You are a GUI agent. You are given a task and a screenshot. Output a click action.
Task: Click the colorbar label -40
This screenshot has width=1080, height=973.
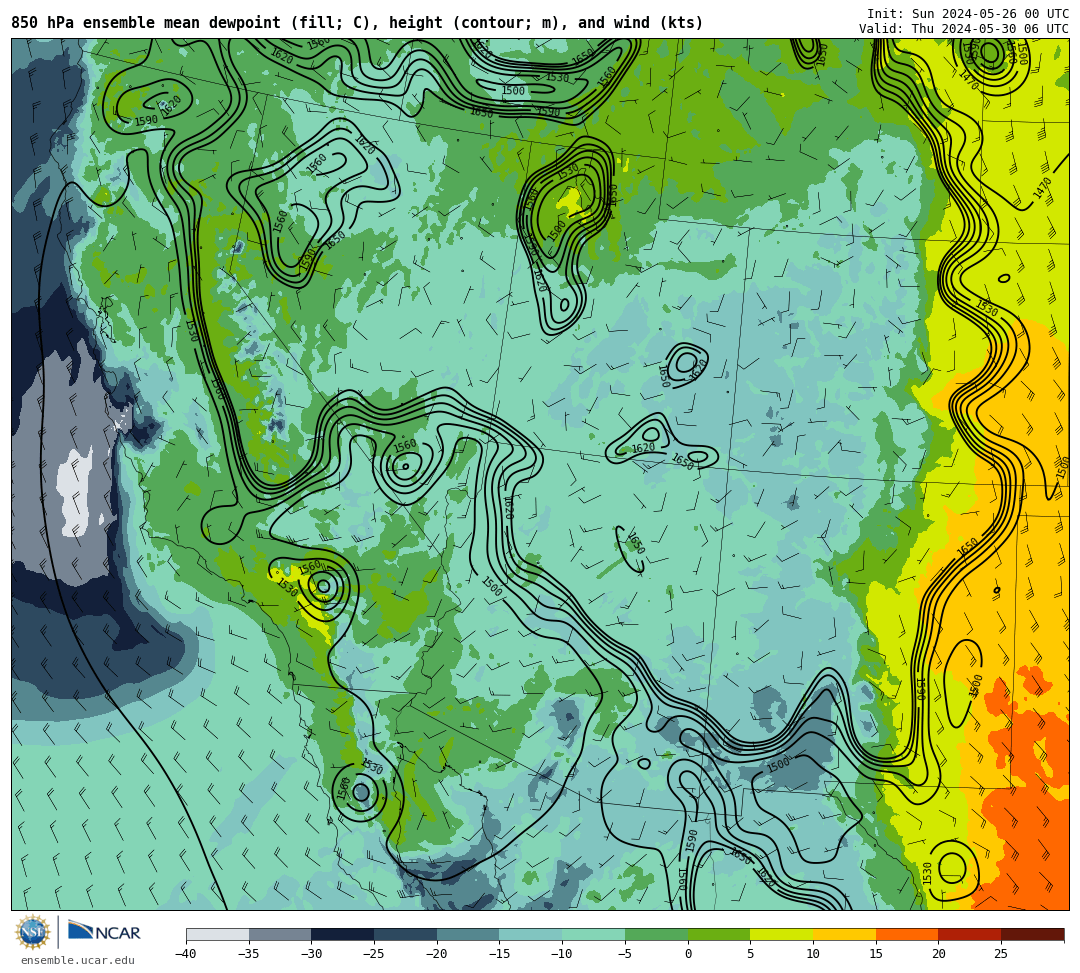[x=186, y=954]
